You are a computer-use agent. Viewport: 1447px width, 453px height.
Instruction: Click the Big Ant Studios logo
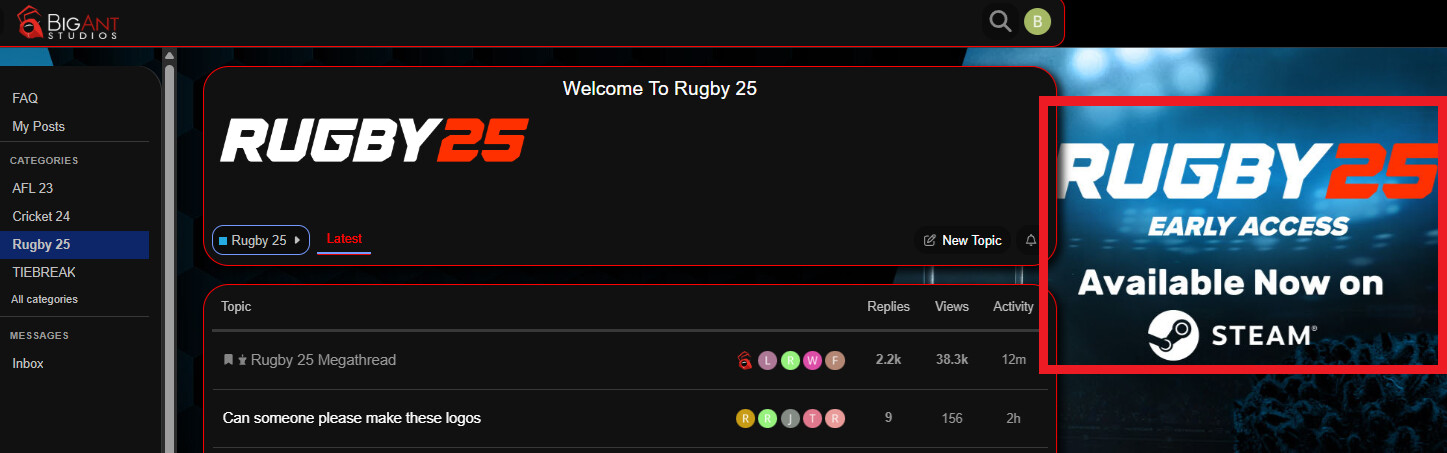[x=68, y=22]
